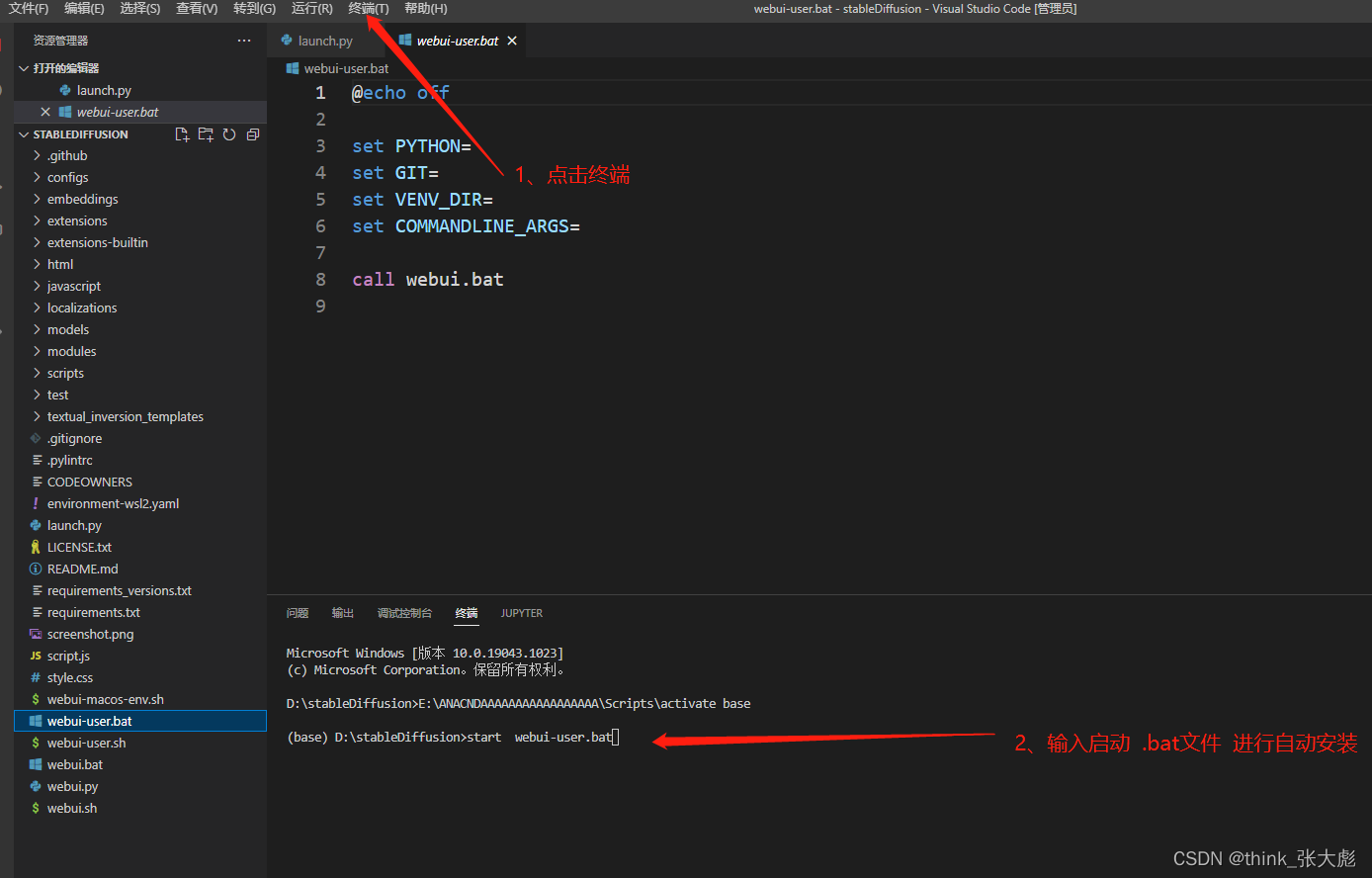Switch to the 输出 panel tab
The width and height of the screenshot is (1372, 878).
pos(343,613)
